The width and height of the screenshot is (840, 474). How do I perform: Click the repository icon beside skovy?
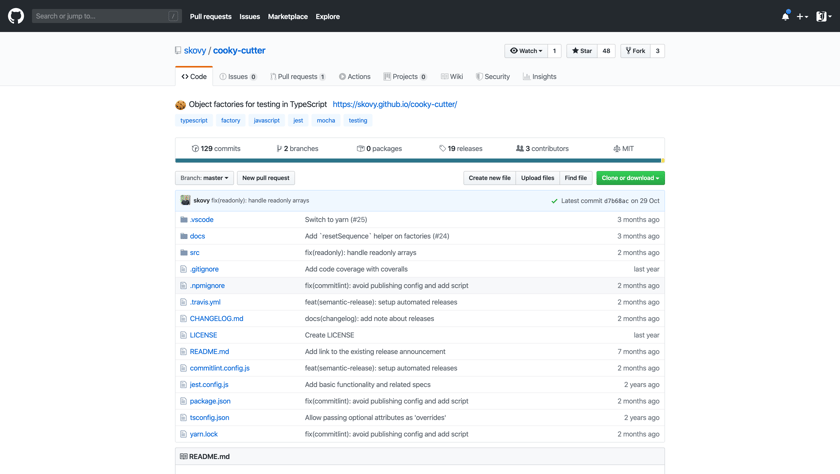pyautogui.click(x=178, y=50)
